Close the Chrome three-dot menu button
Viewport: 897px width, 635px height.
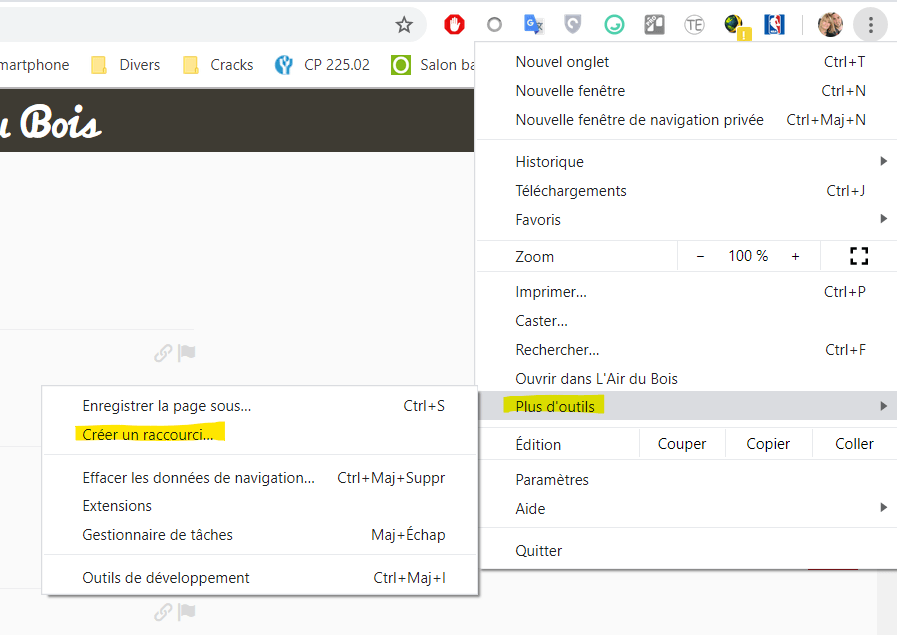871,25
